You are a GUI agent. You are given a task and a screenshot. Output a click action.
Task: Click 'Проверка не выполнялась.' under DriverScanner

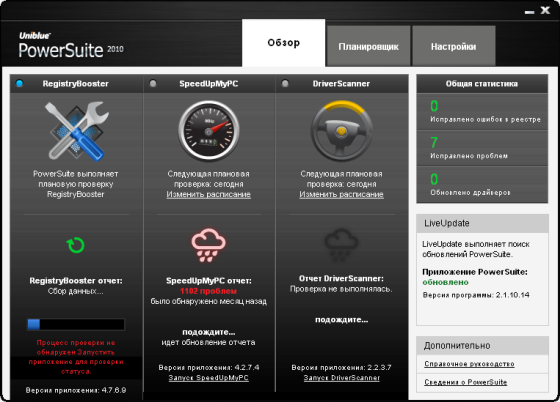point(341,289)
